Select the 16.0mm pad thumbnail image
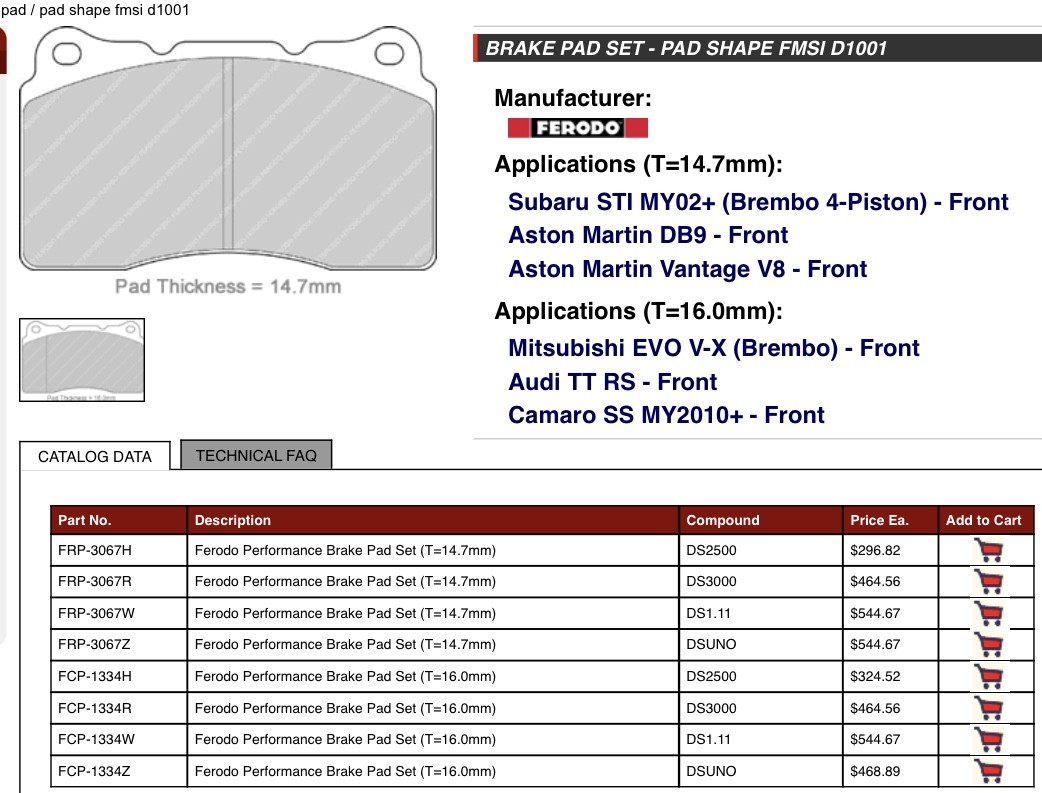The image size is (1042, 793). [82, 360]
